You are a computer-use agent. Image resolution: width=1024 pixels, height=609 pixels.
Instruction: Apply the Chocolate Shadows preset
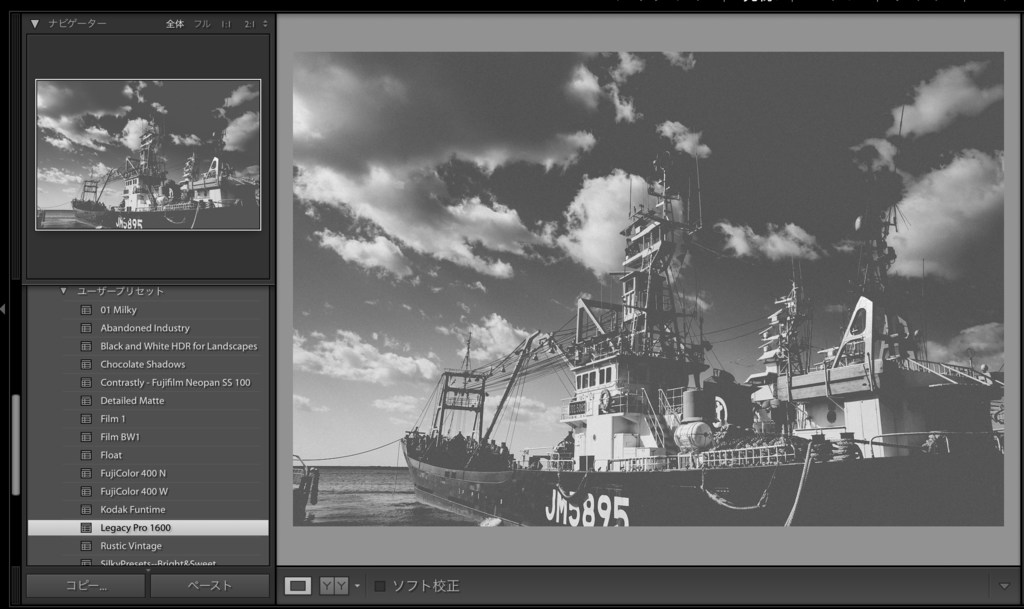(x=142, y=365)
